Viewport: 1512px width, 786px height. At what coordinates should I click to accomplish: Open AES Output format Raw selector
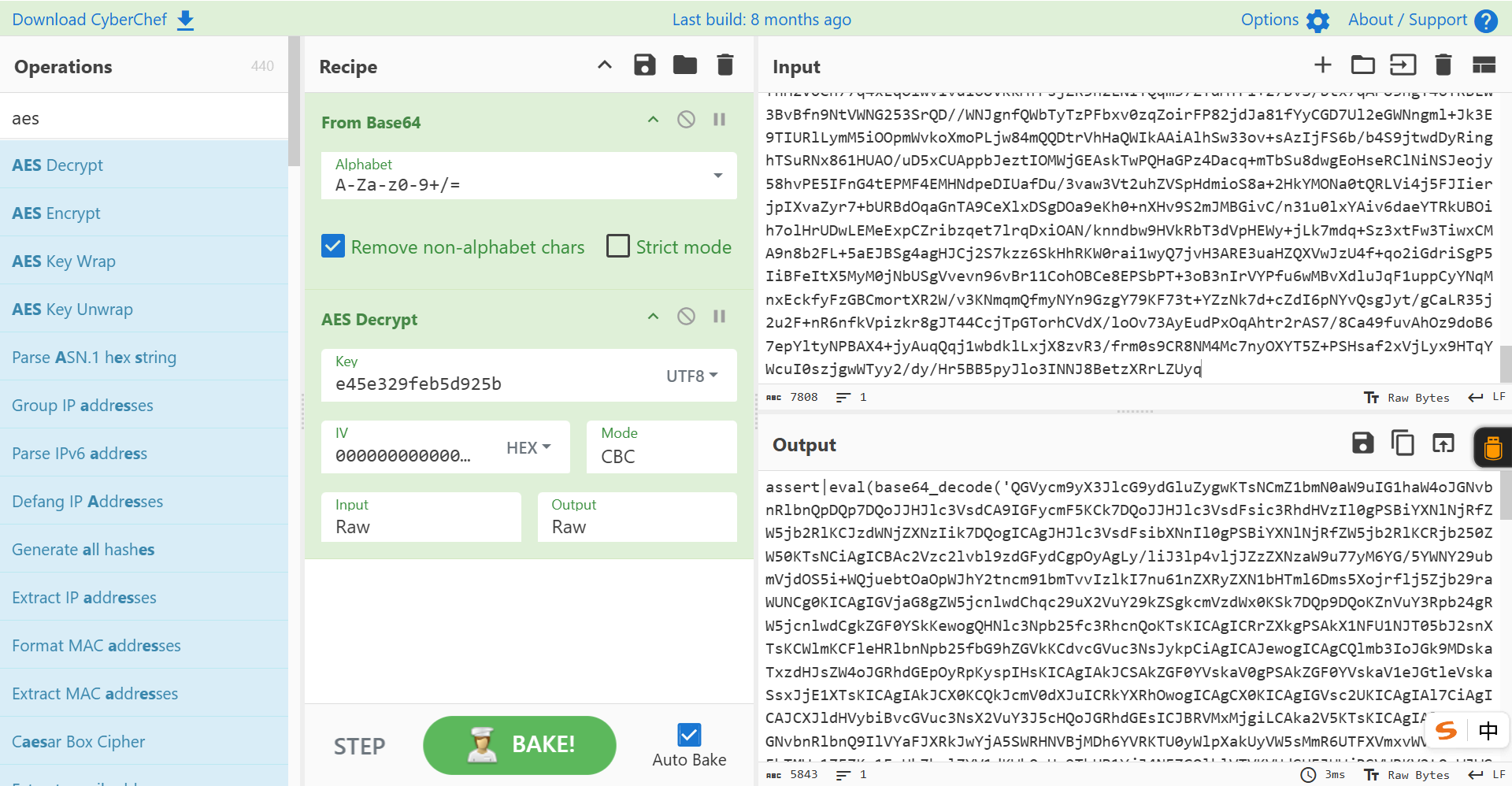coord(637,517)
